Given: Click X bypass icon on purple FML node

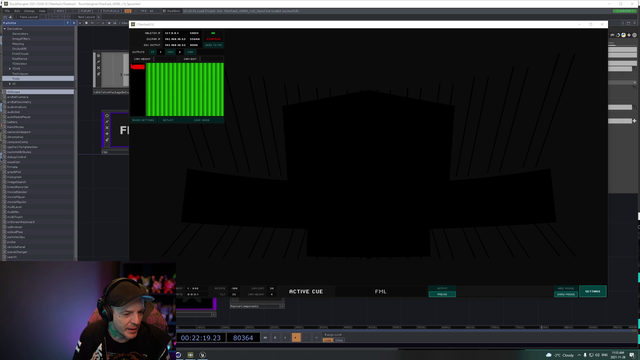Looking at the screenshot, I should coord(107,128).
